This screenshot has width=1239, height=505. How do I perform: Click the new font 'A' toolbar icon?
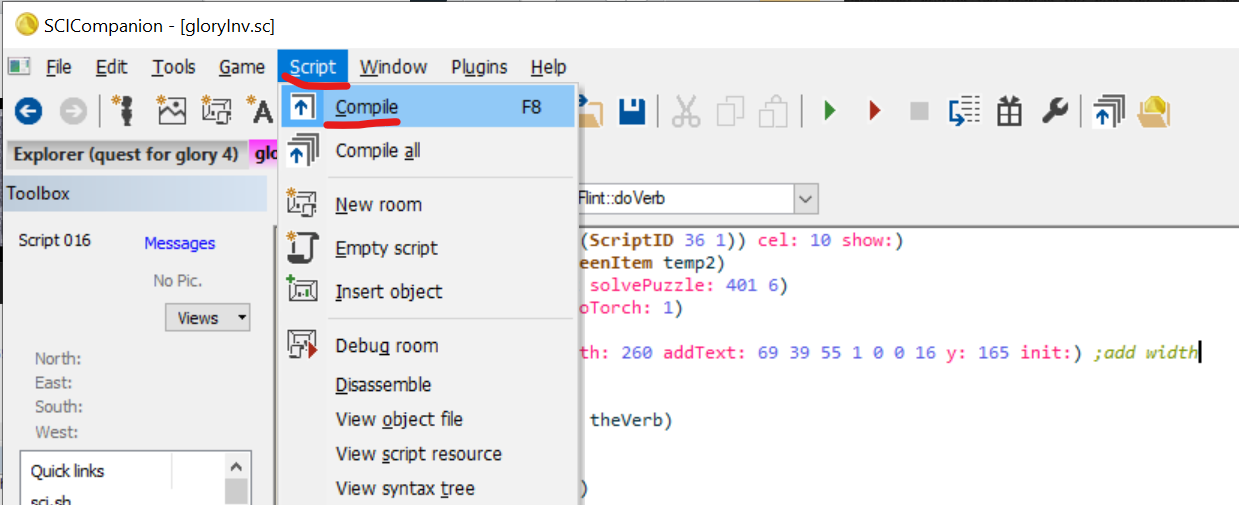click(260, 111)
